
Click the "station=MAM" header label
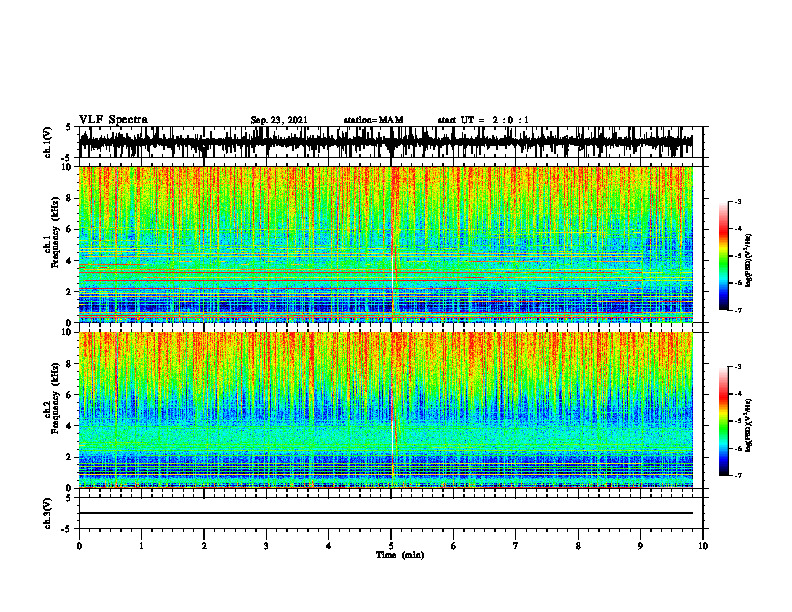(373, 120)
